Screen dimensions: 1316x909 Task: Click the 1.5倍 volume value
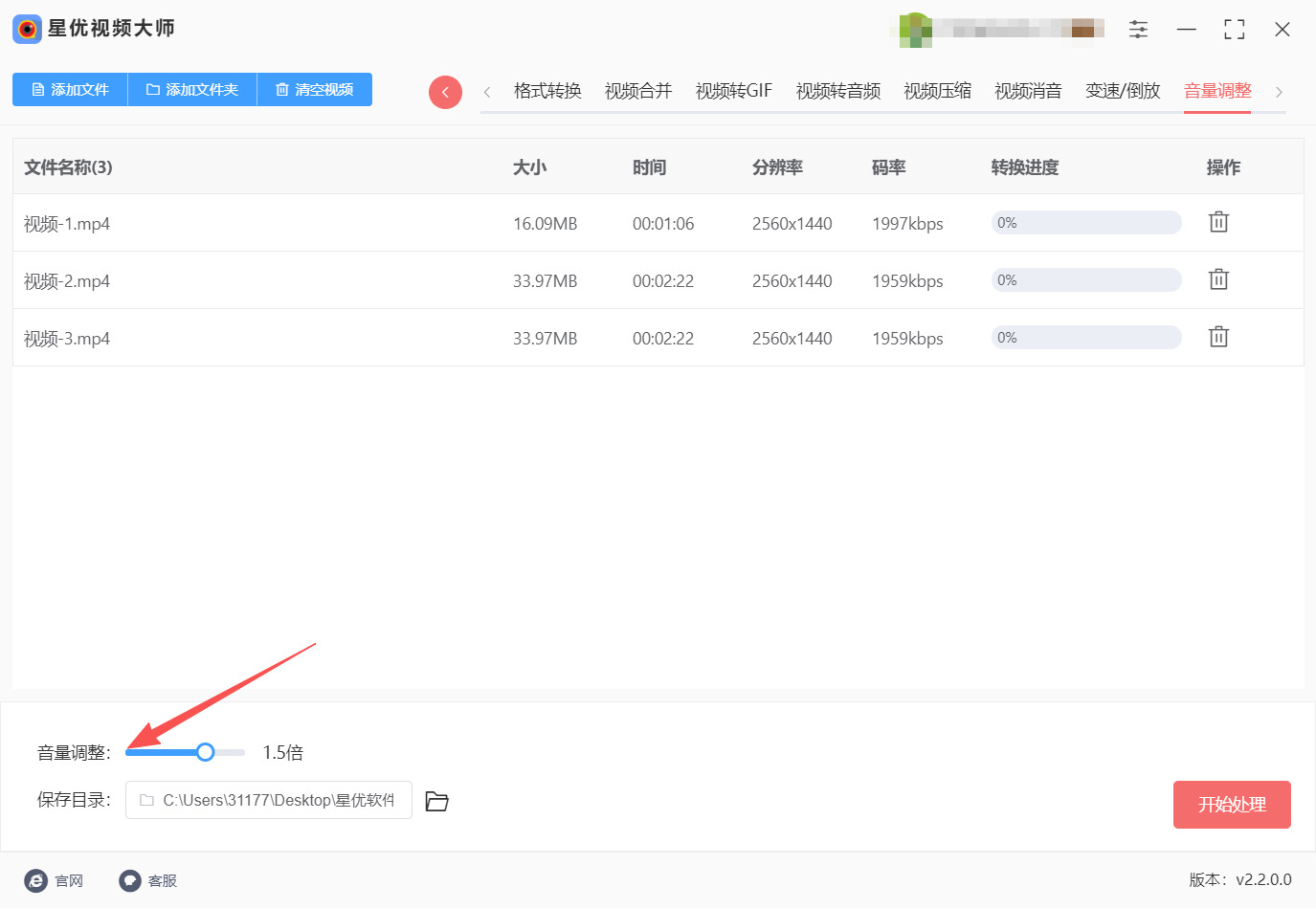pos(283,753)
